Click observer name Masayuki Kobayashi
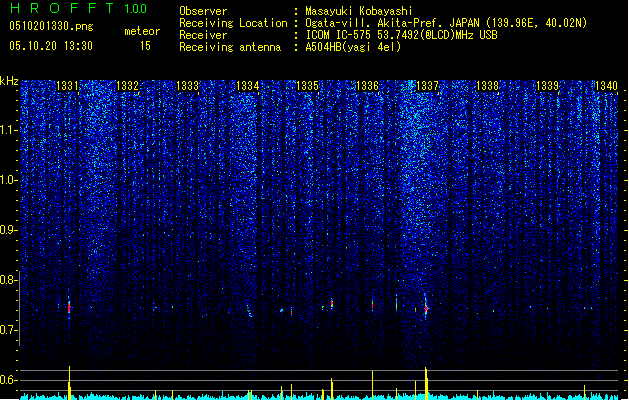This screenshot has height=400, width=629. tap(359, 11)
